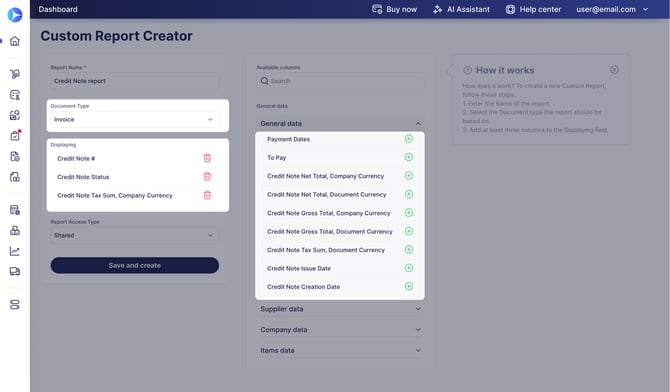Viewport: 670px width, 392px height.
Task: Open Help center
Action: (533, 9)
